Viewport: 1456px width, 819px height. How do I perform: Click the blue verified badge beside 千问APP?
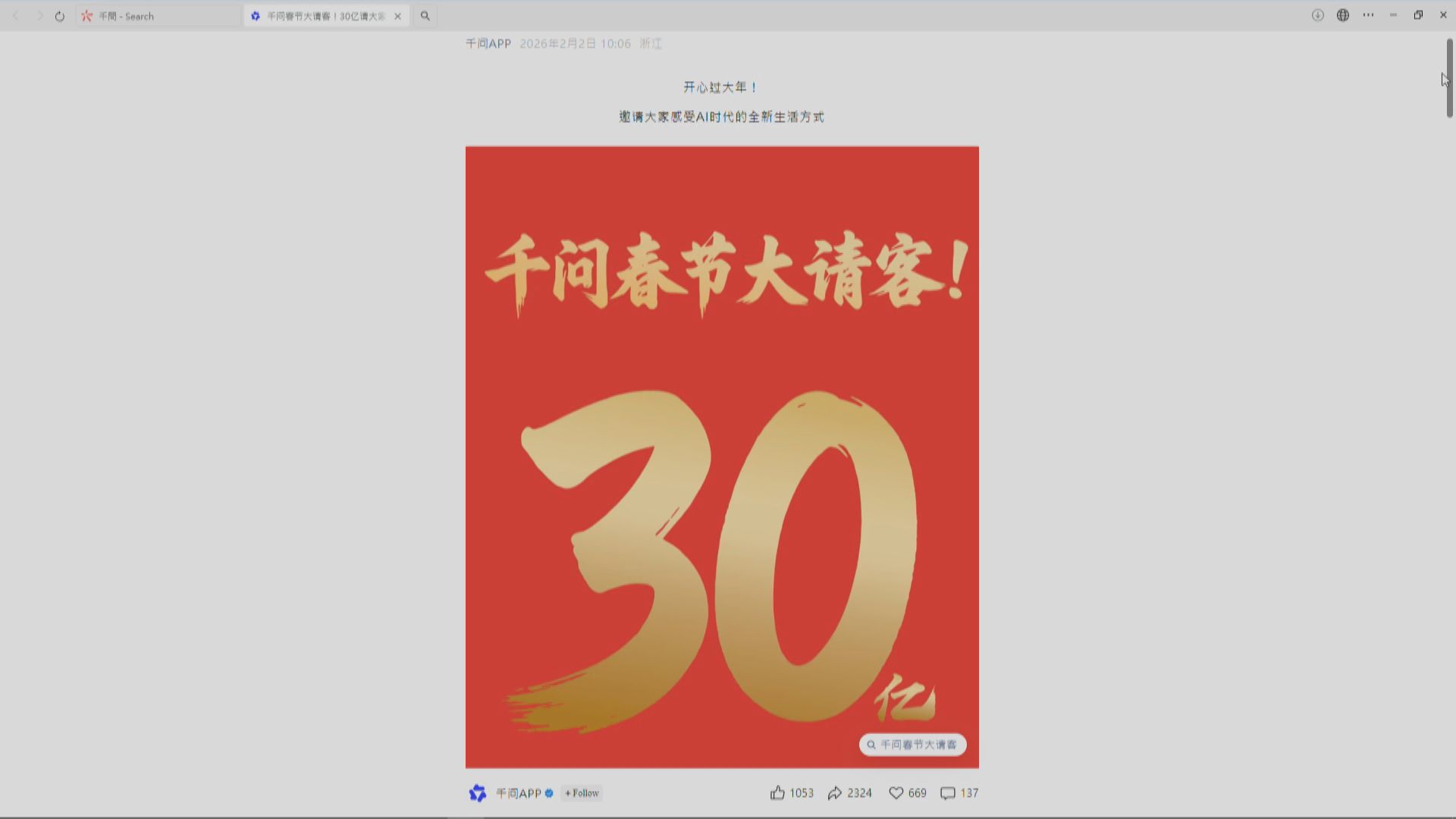[549, 792]
